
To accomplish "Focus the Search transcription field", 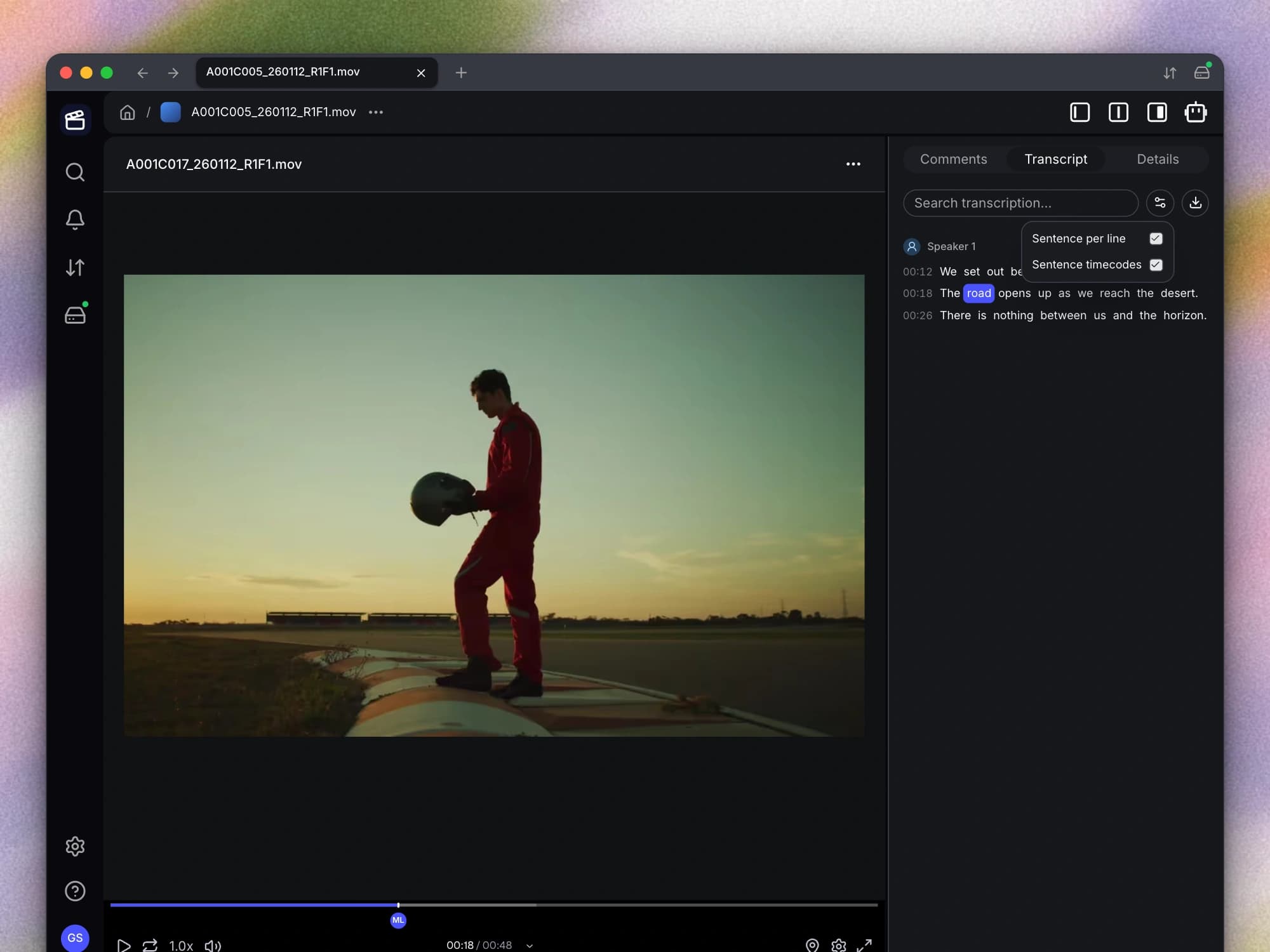I will tap(1020, 203).
